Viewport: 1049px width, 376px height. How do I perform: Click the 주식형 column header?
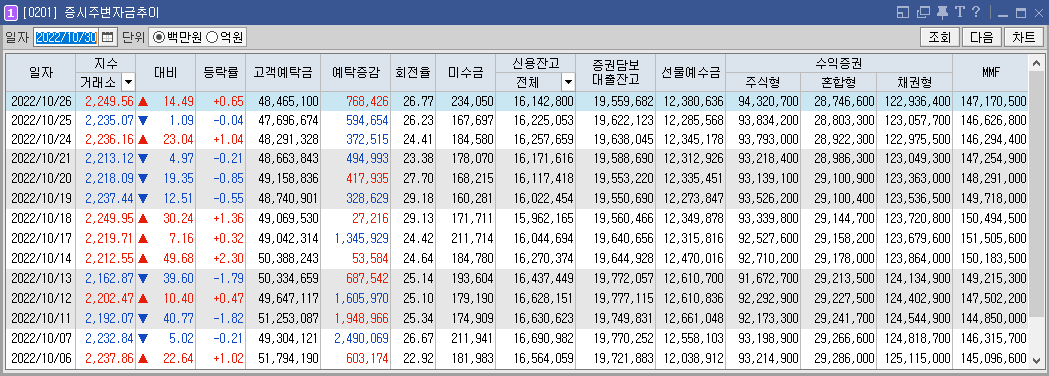pos(763,82)
